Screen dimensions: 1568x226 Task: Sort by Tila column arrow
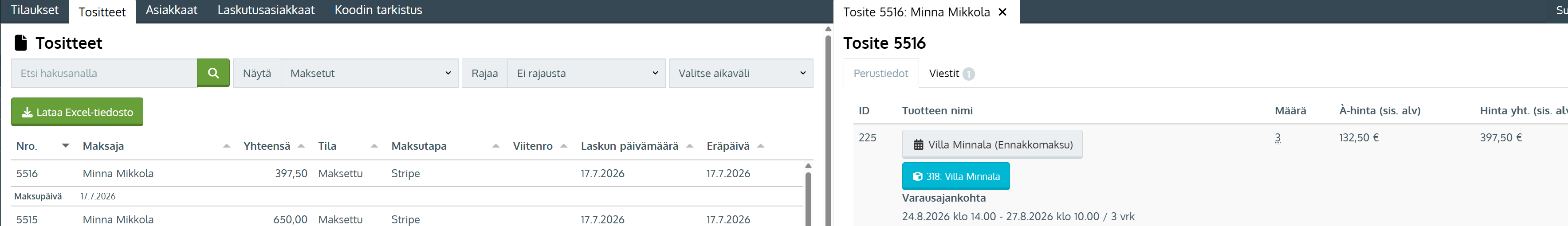(374, 146)
